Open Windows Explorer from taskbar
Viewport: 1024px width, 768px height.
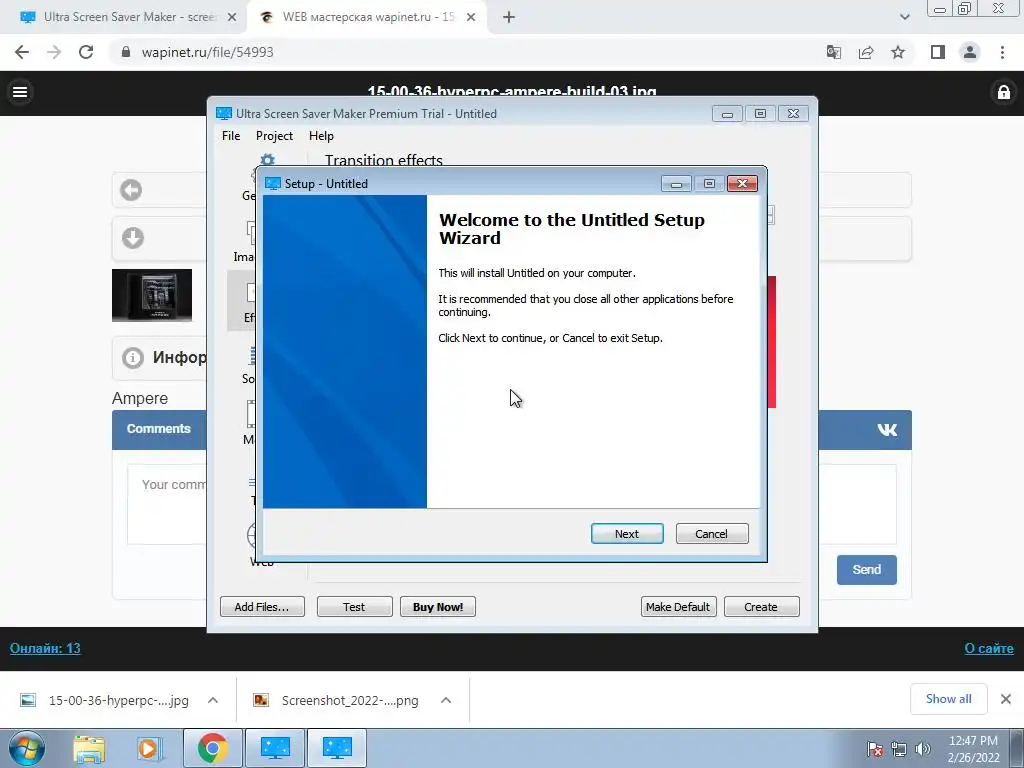[89, 748]
